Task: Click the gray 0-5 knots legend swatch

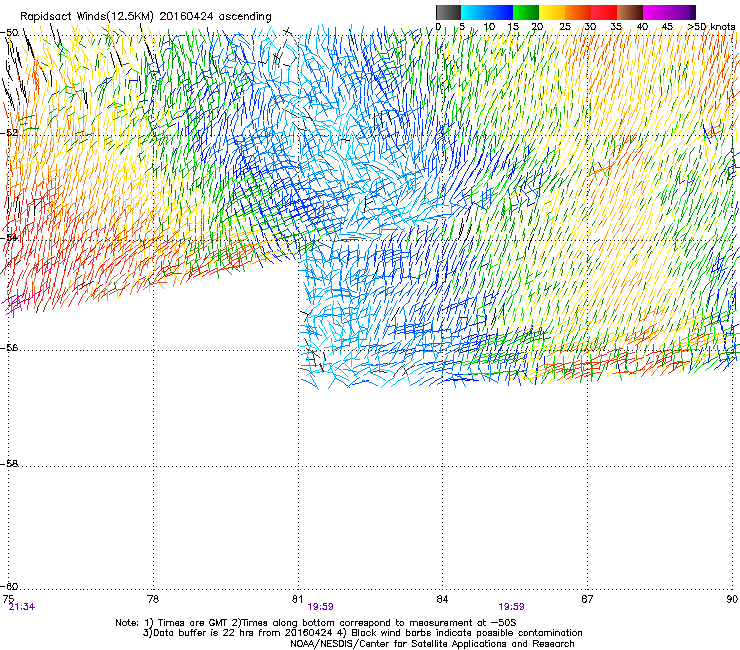Action: (448, 12)
